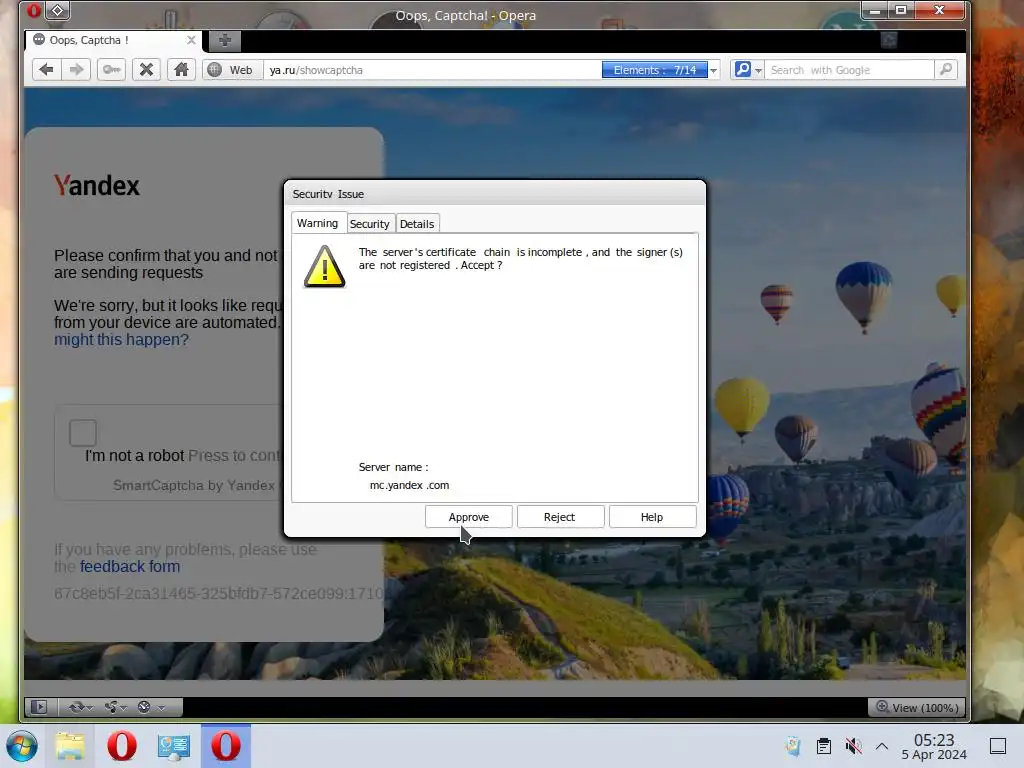Click the search magnifier go button
This screenshot has width=1024, height=768.
[946, 69]
